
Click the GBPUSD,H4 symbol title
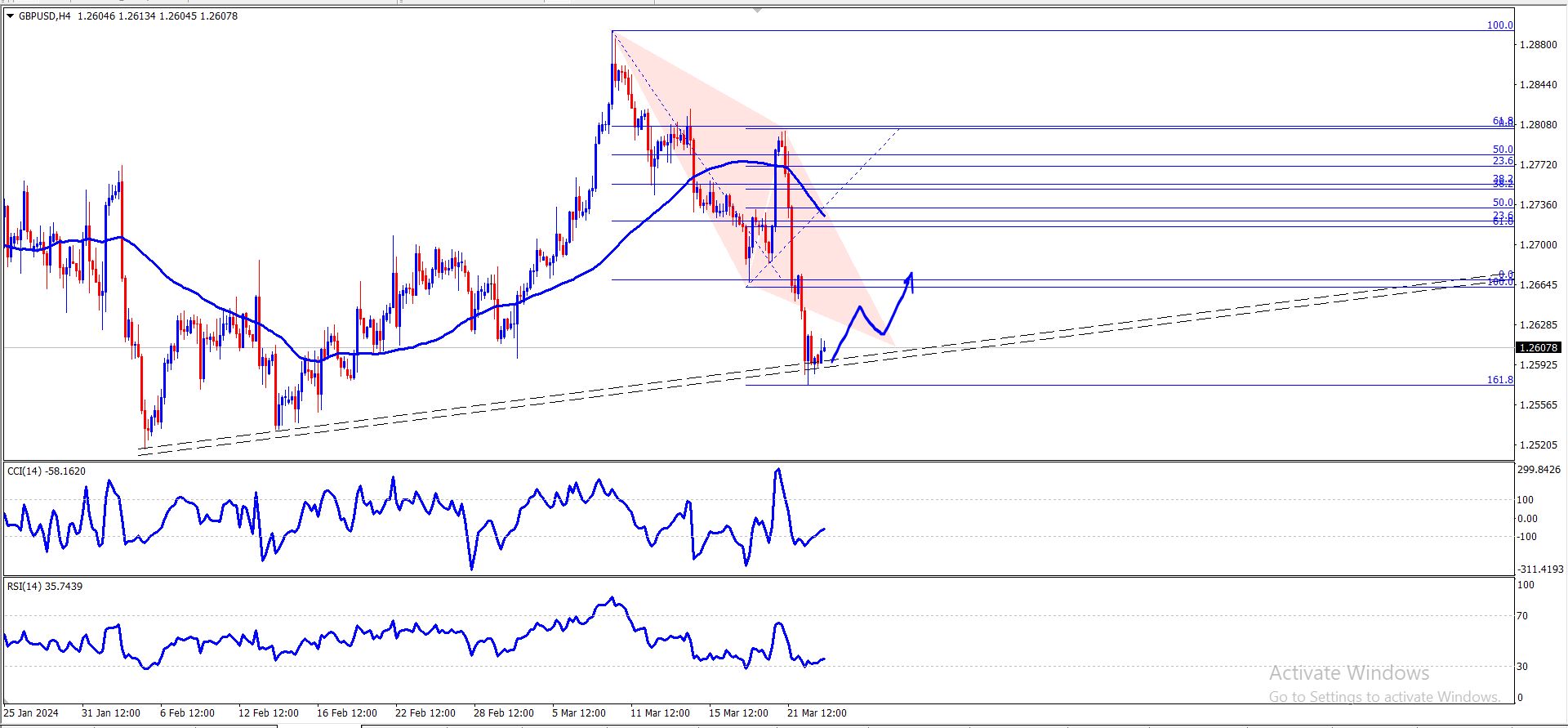tap(44, 16)
